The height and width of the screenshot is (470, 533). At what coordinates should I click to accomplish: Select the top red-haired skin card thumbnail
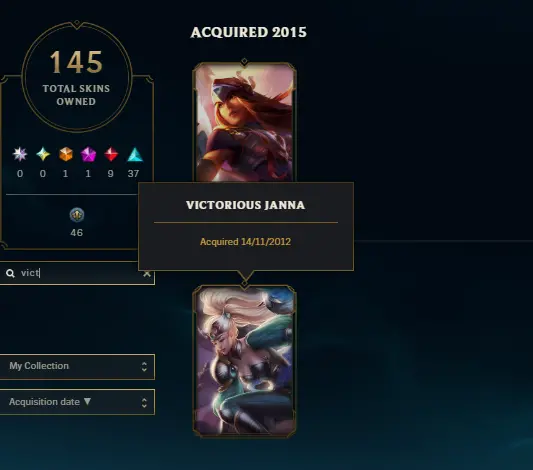click(244, 122)
